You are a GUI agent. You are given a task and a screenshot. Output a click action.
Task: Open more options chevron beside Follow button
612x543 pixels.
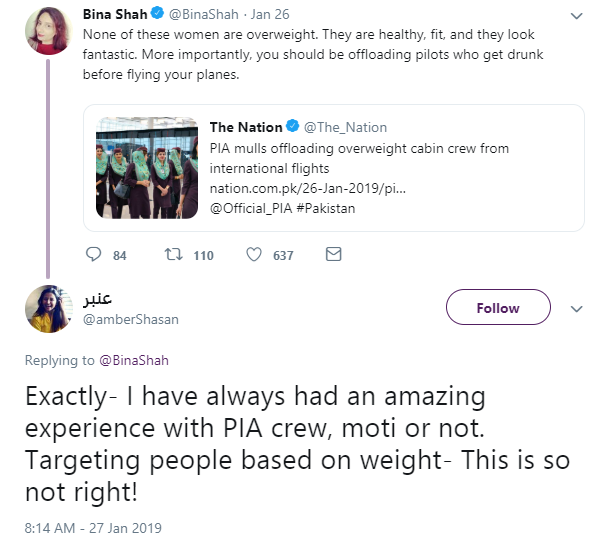click(576, 309)
